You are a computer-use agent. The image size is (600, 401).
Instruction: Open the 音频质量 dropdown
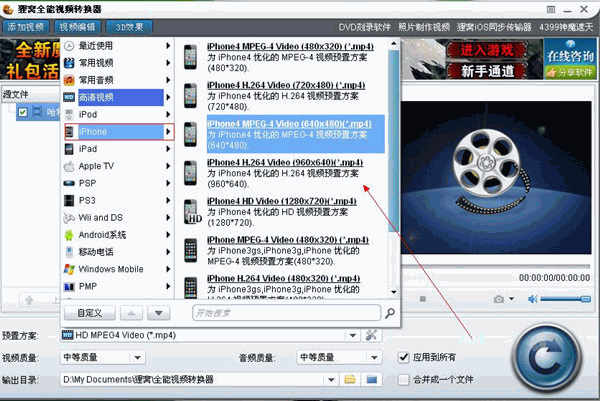pos(374,358)
